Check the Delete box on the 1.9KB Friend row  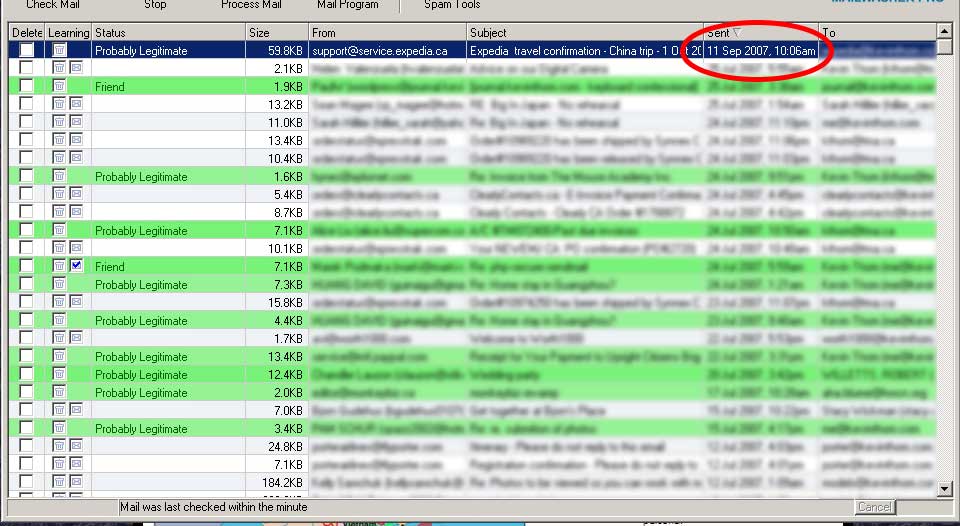click(x=26, y=86)
